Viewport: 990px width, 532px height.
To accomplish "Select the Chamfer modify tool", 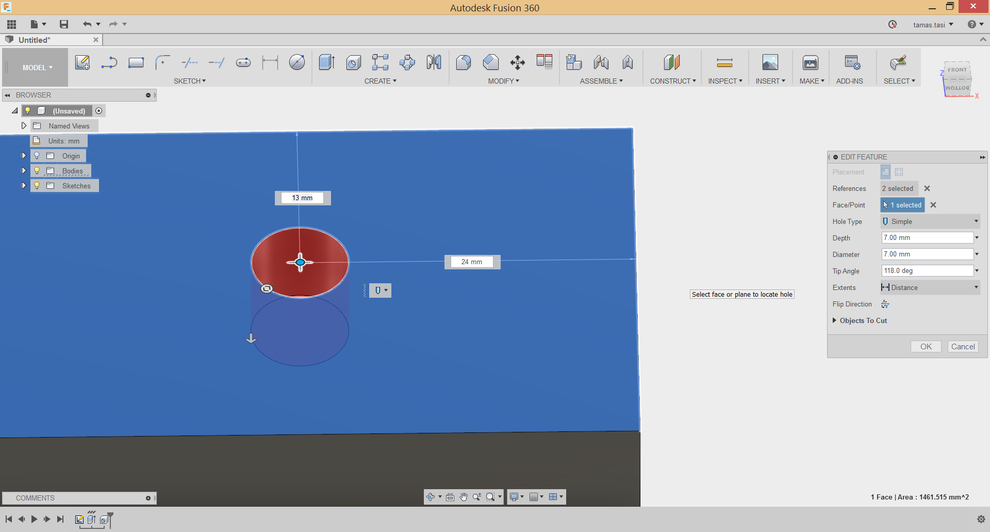I will 491,62.
